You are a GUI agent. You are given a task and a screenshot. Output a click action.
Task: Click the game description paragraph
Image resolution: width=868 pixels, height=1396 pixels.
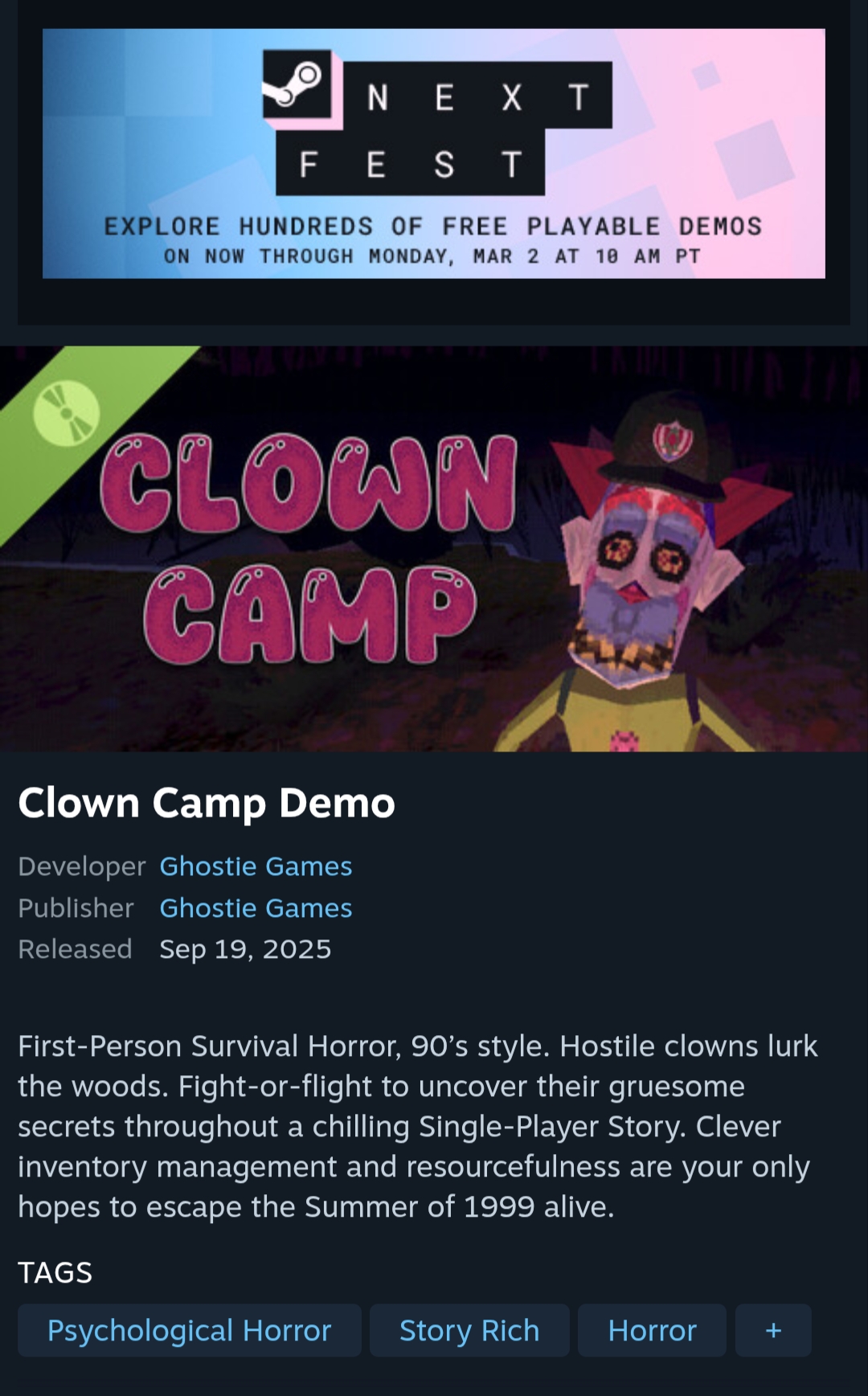pyautogui.click(x=418, y=1126)
